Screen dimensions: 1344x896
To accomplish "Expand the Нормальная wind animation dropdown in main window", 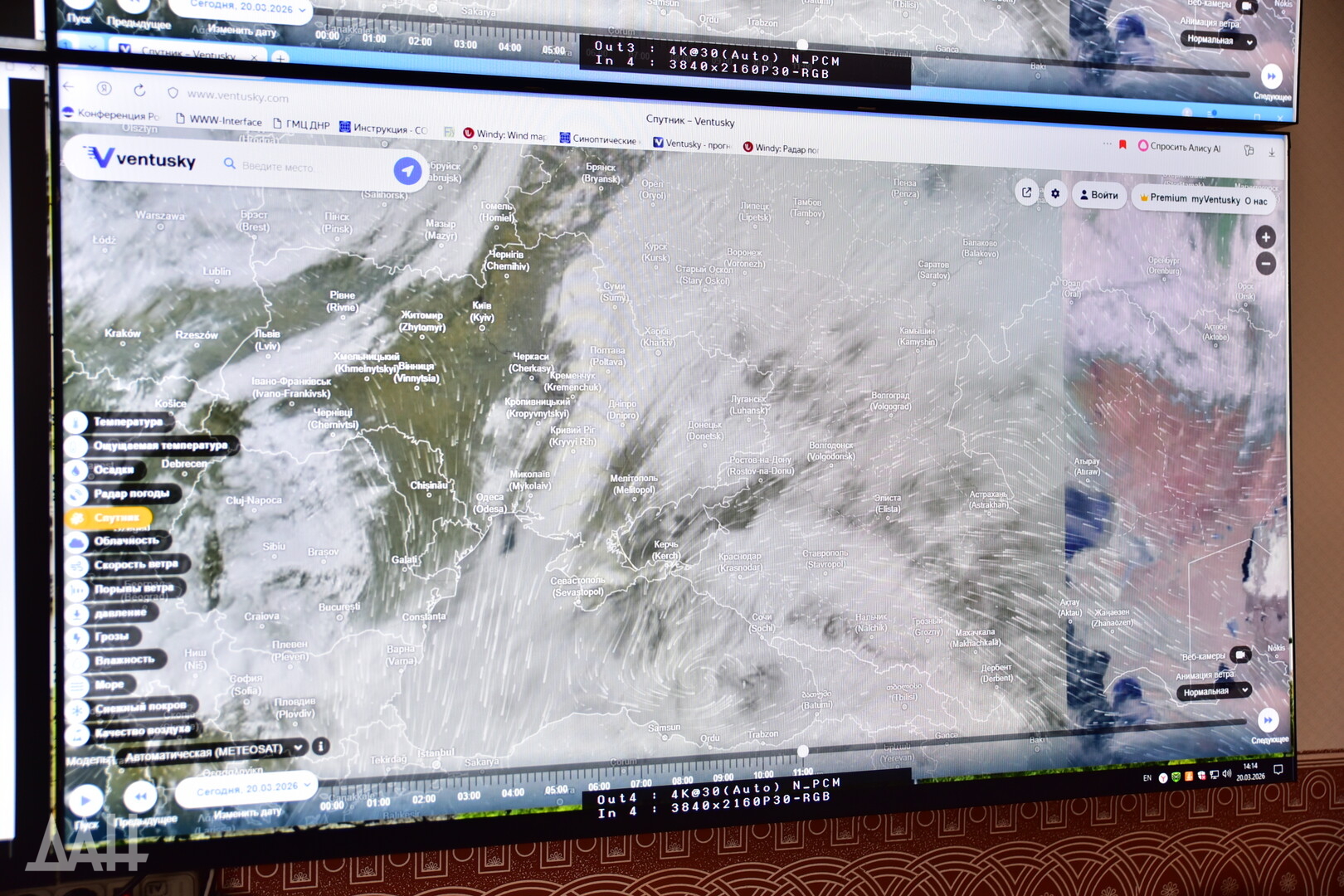I will [1215, 692].
